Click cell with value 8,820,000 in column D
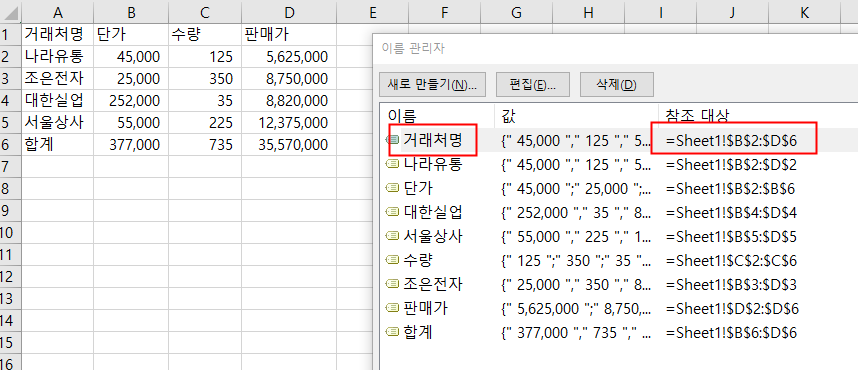The width and height of the screenshot is (858, 370). point(289,101)
